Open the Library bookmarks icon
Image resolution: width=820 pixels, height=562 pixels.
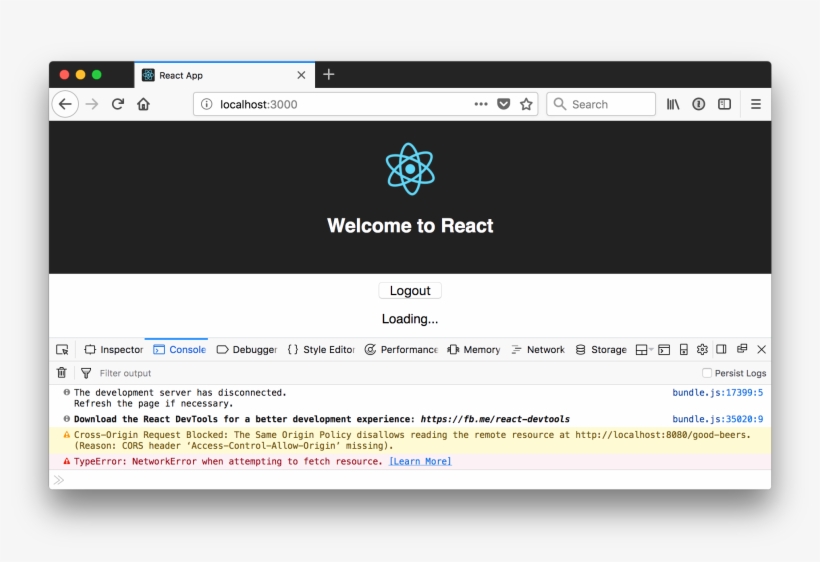click(x=673, y=104)
